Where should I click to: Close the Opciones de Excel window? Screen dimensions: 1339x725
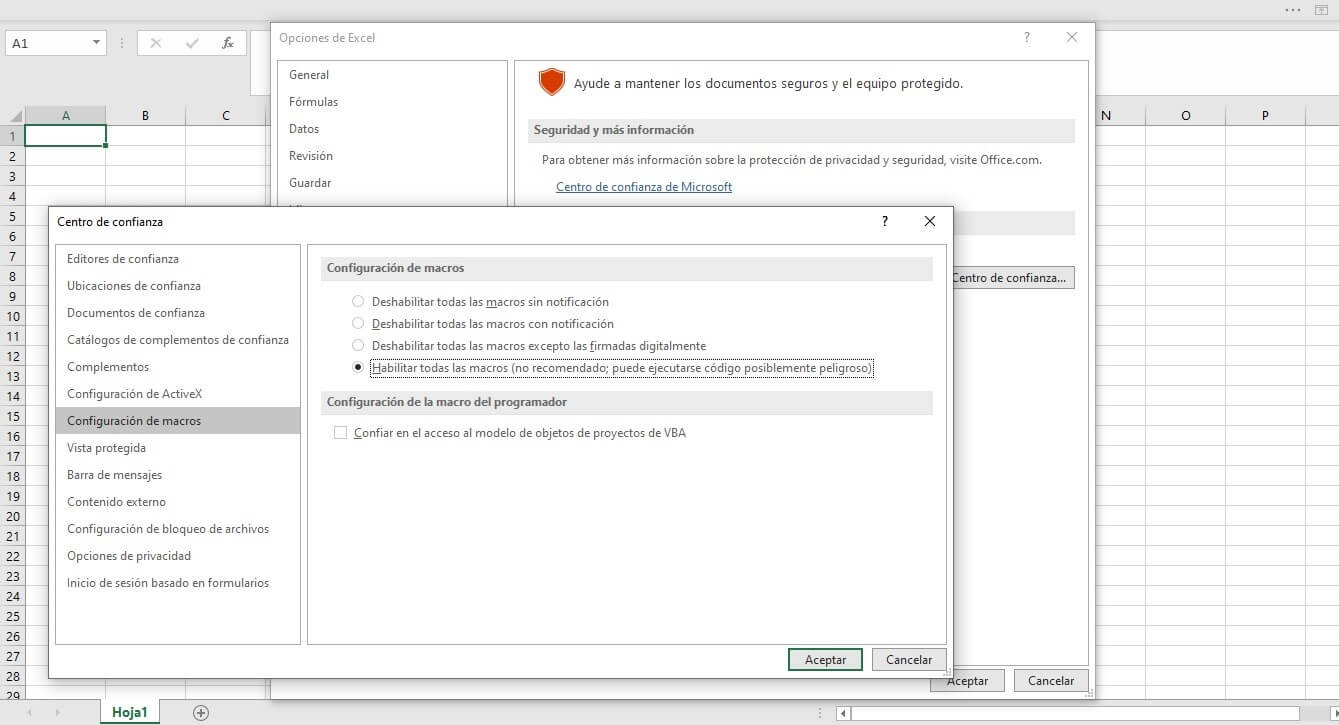[1072, 38]
